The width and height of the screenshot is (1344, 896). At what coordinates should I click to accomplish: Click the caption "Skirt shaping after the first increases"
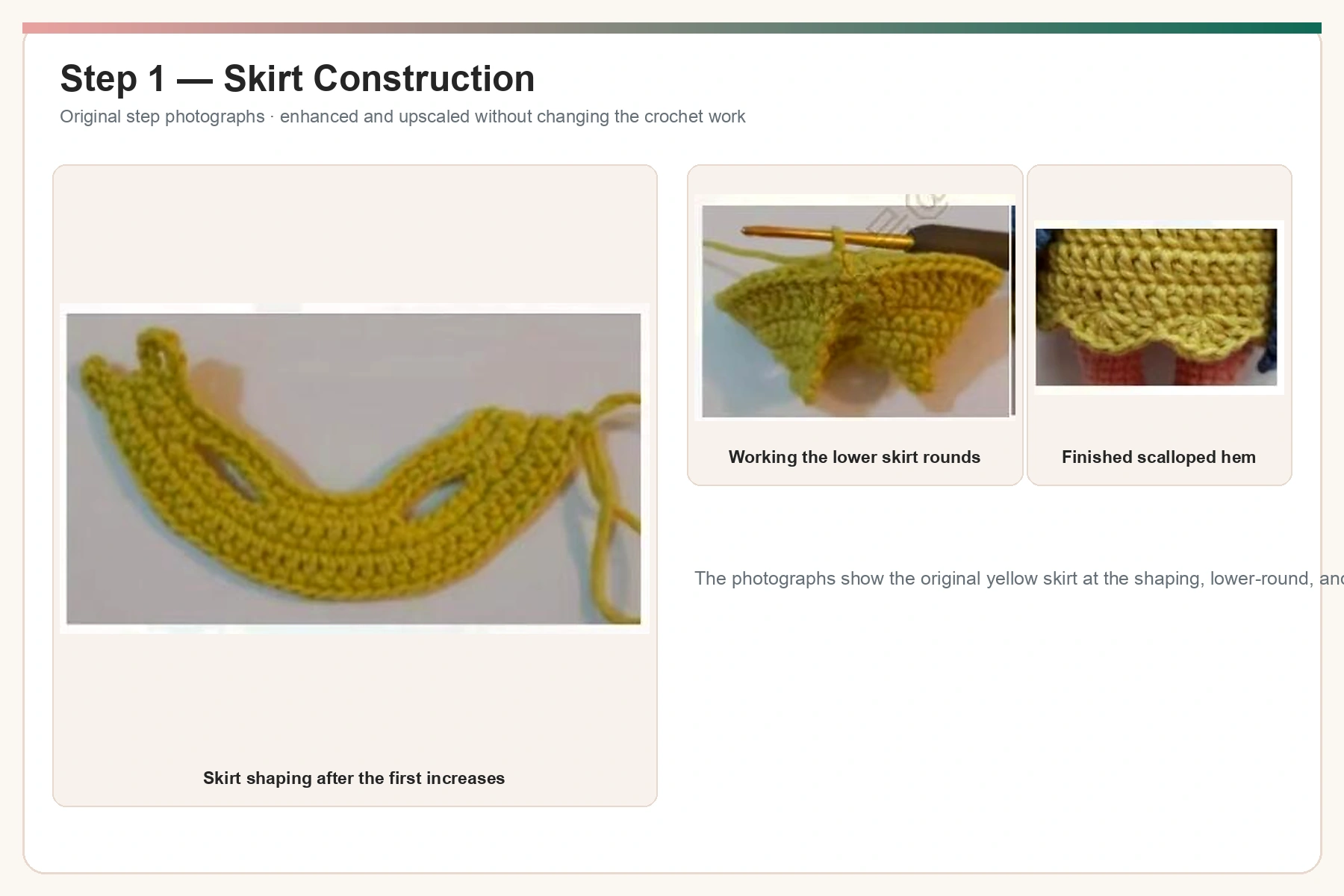(x=354, y=778)
